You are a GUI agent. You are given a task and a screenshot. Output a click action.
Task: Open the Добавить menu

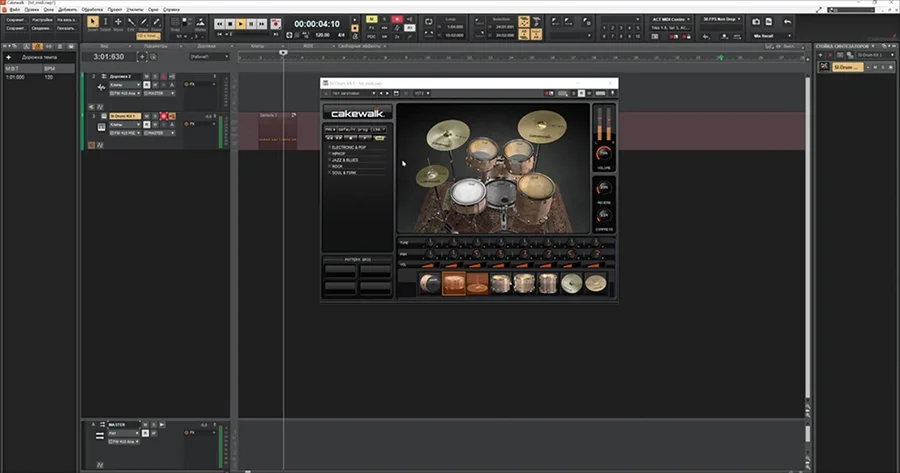pyautogui.click(x=68, y=10)
